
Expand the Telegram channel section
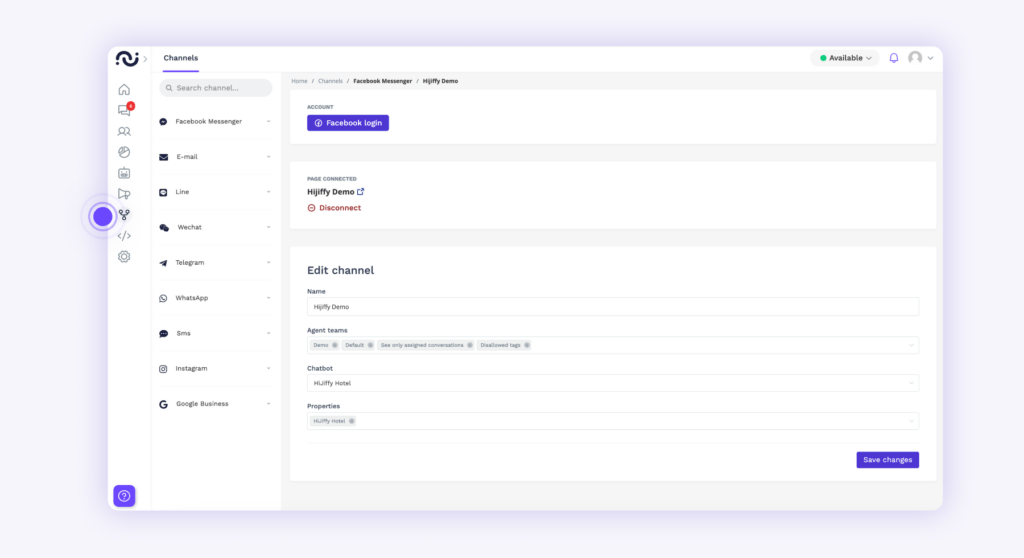[268, 263]
